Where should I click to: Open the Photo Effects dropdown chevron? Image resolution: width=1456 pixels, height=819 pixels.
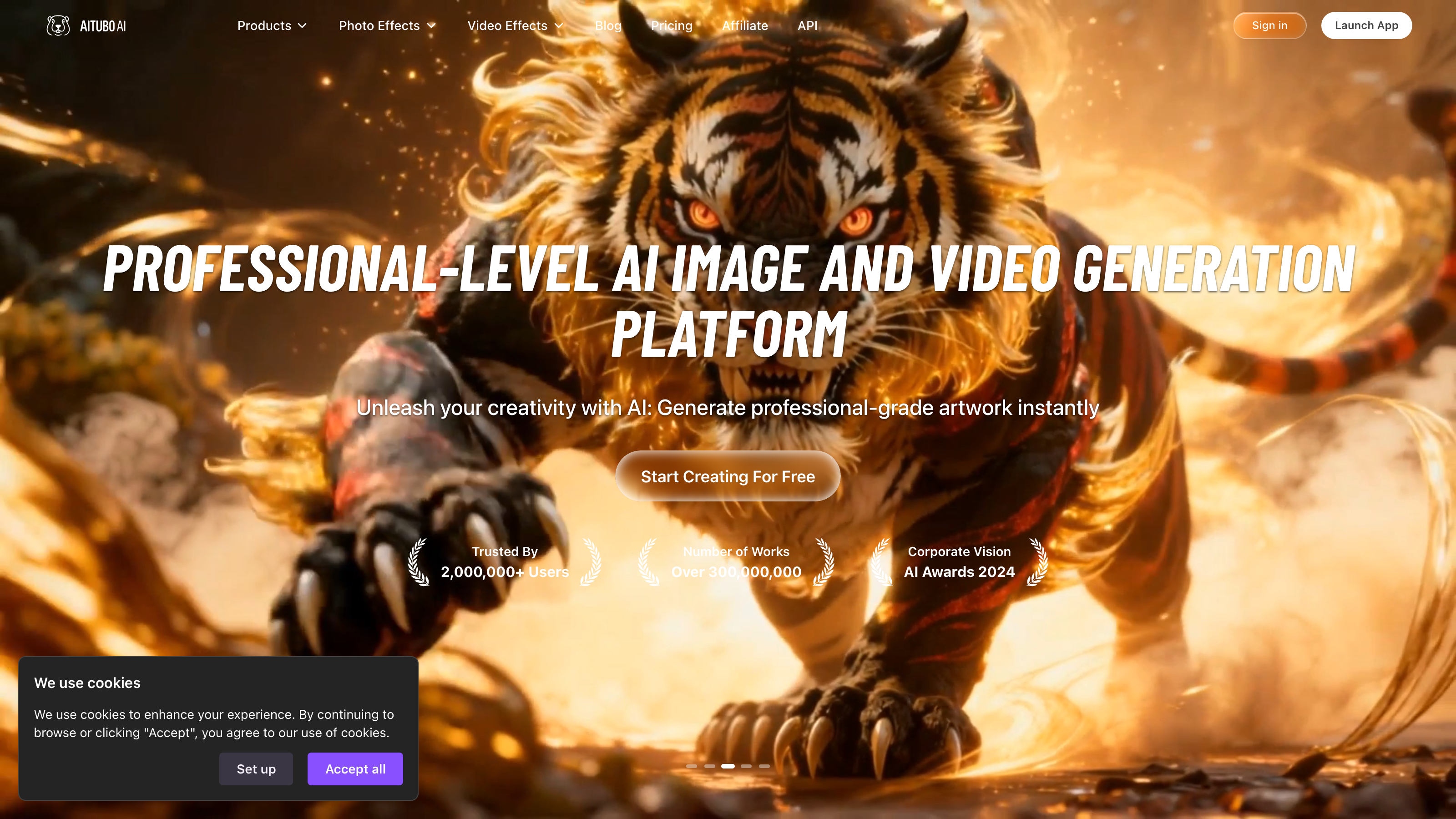[431, 25]
